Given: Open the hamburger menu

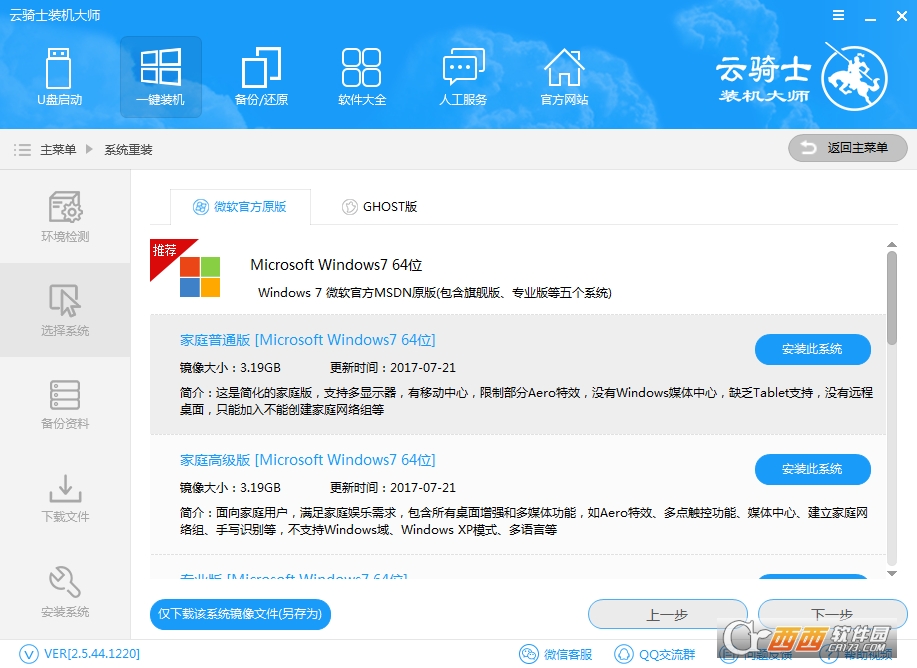Looking at the screenshot, I should tap(838, 15).
